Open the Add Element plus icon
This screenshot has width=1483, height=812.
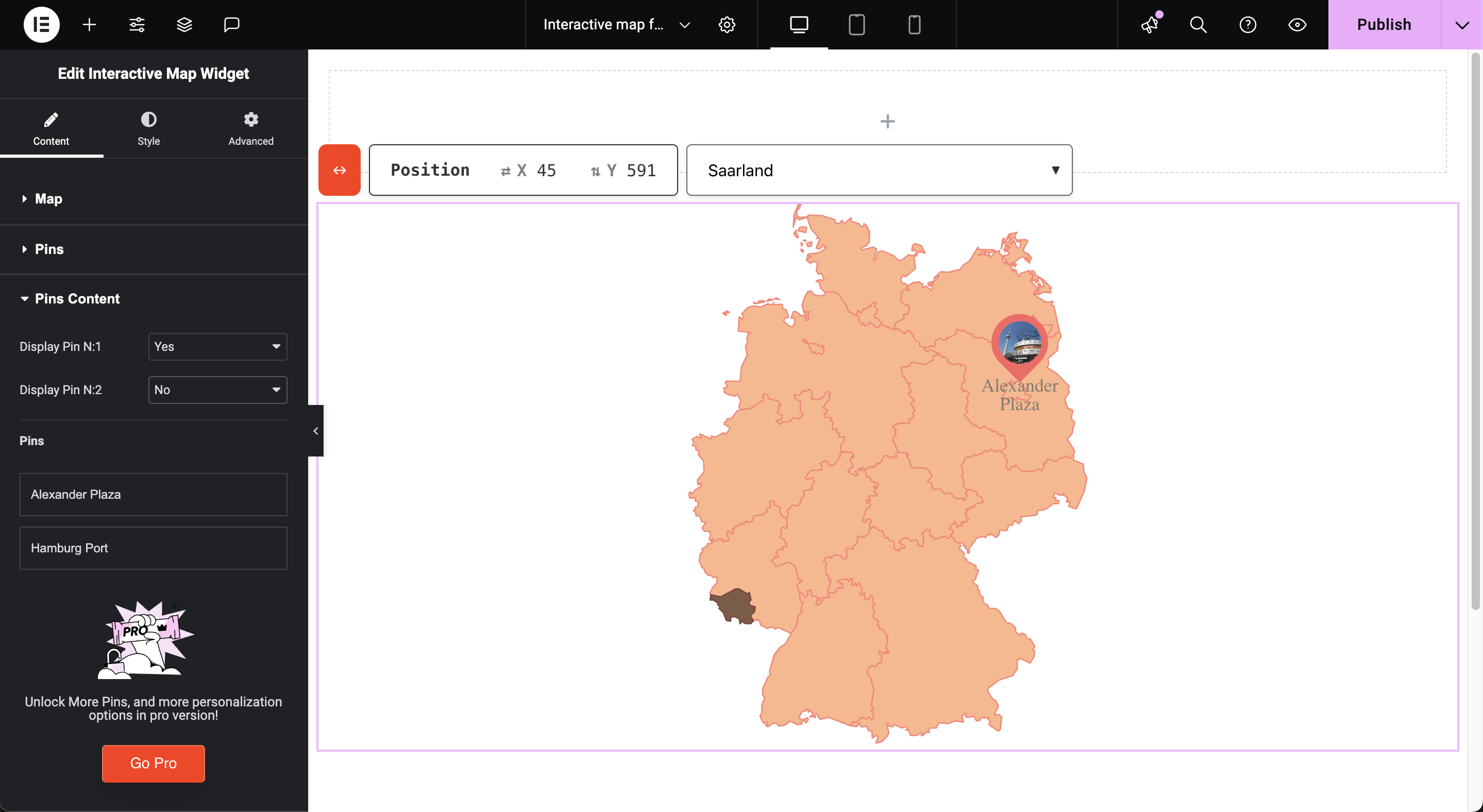click(x=89, y=25)
